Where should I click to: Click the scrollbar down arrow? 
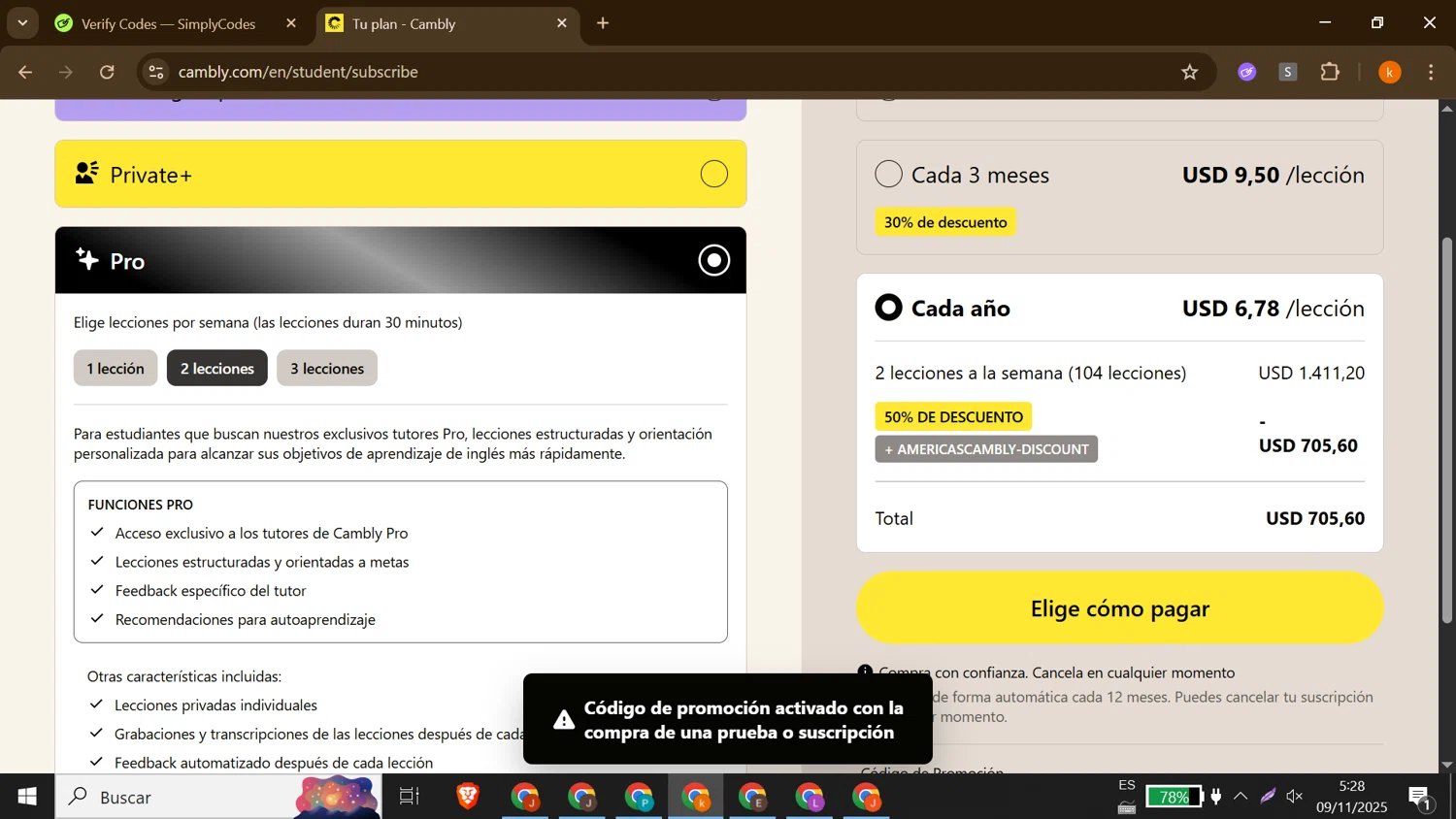(x=1446, y=765)
